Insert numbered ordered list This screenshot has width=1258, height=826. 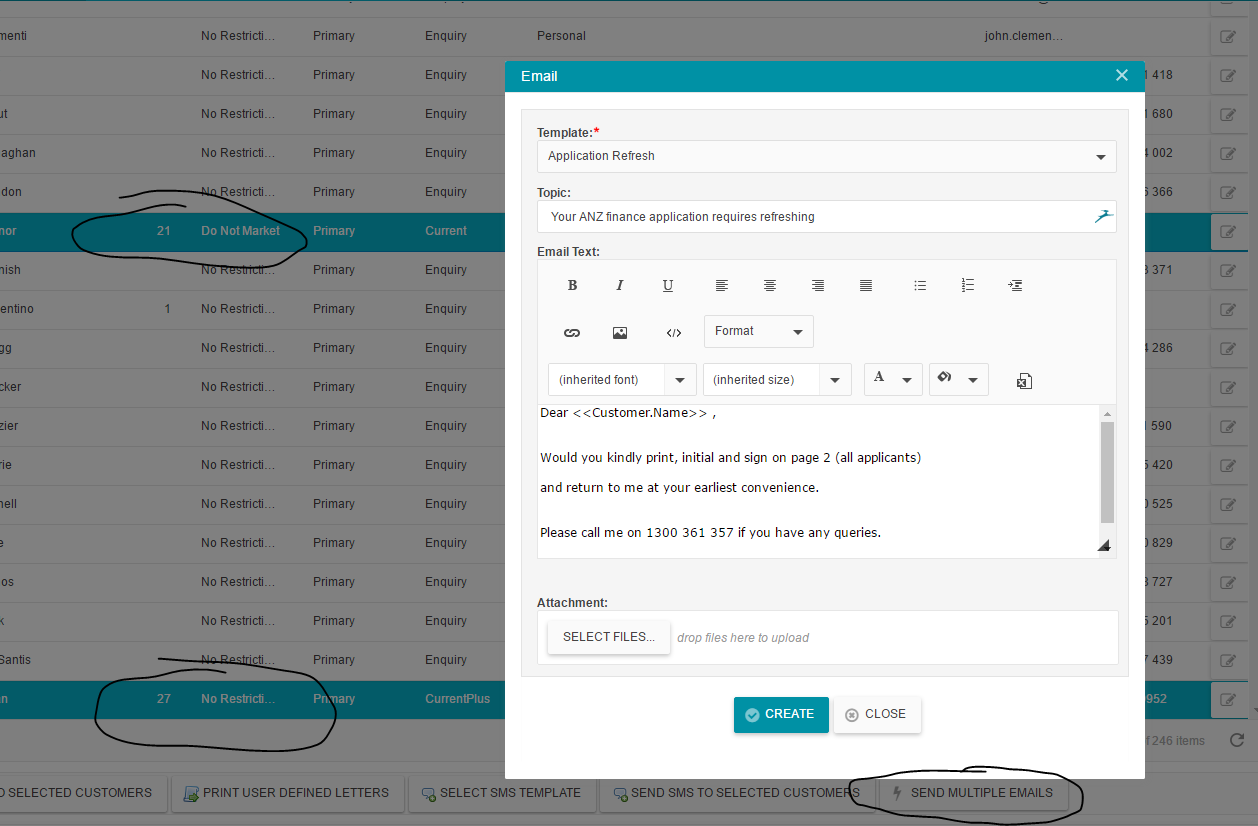point(968,286)
